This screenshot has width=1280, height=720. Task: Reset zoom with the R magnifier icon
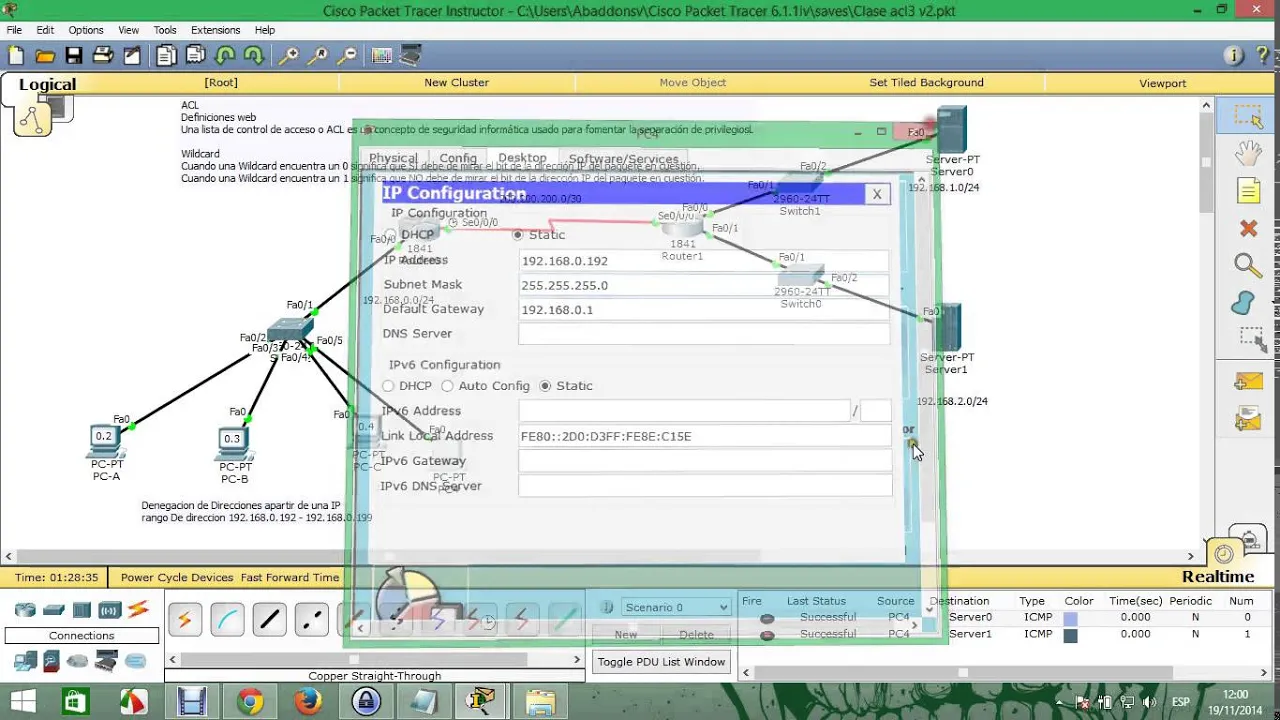point(319,56)
